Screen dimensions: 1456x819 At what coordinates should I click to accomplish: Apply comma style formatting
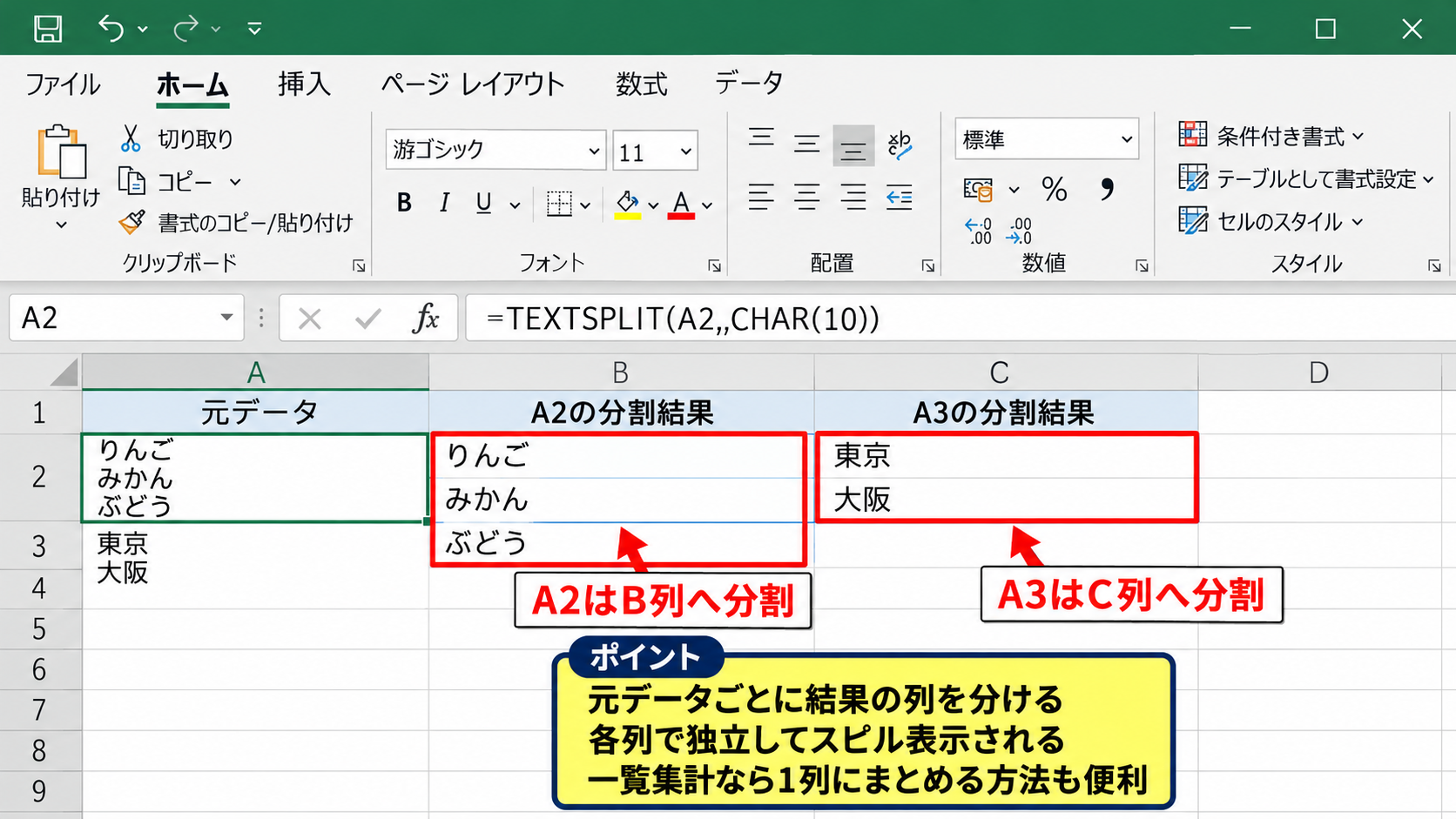(1107, 189)
